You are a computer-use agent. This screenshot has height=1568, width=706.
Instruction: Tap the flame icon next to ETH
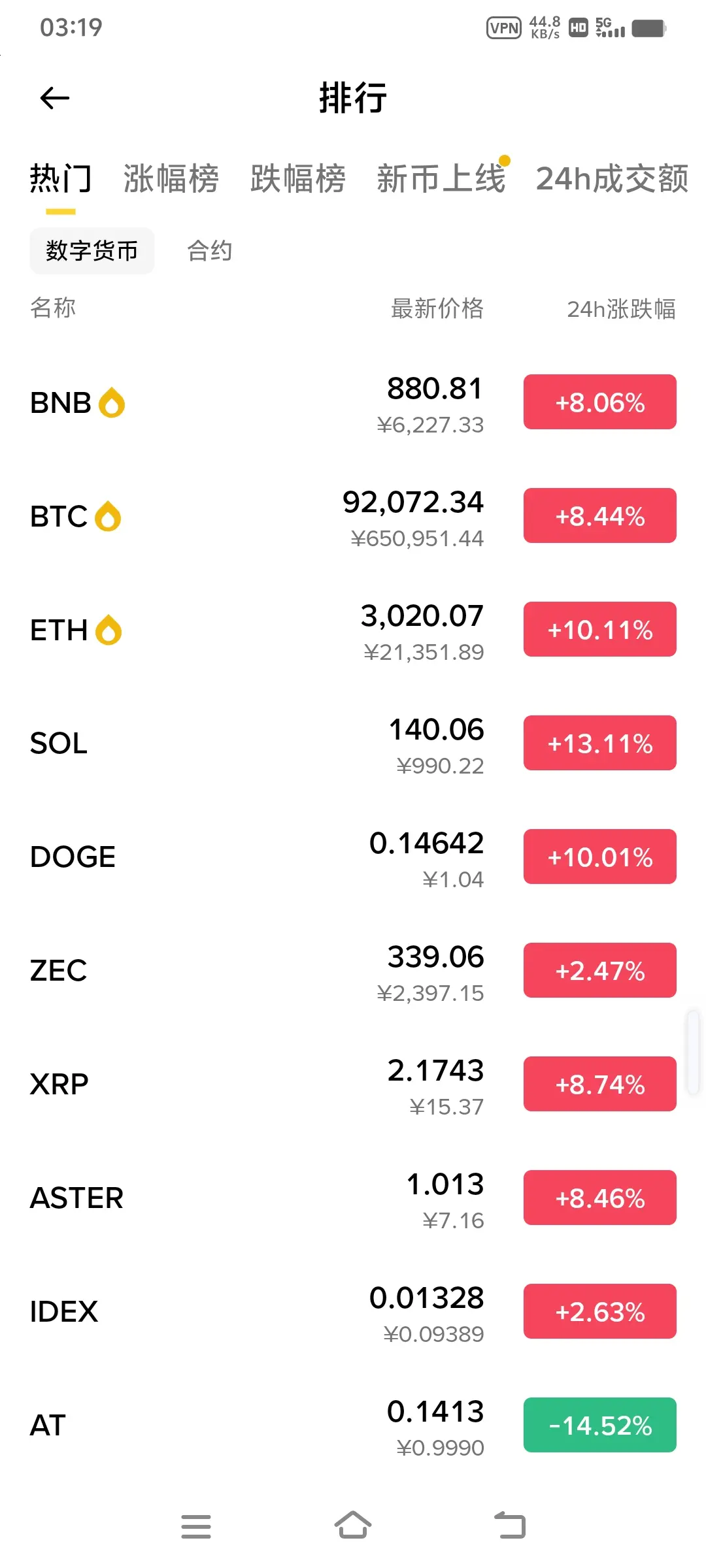click(x=109, y=630)
